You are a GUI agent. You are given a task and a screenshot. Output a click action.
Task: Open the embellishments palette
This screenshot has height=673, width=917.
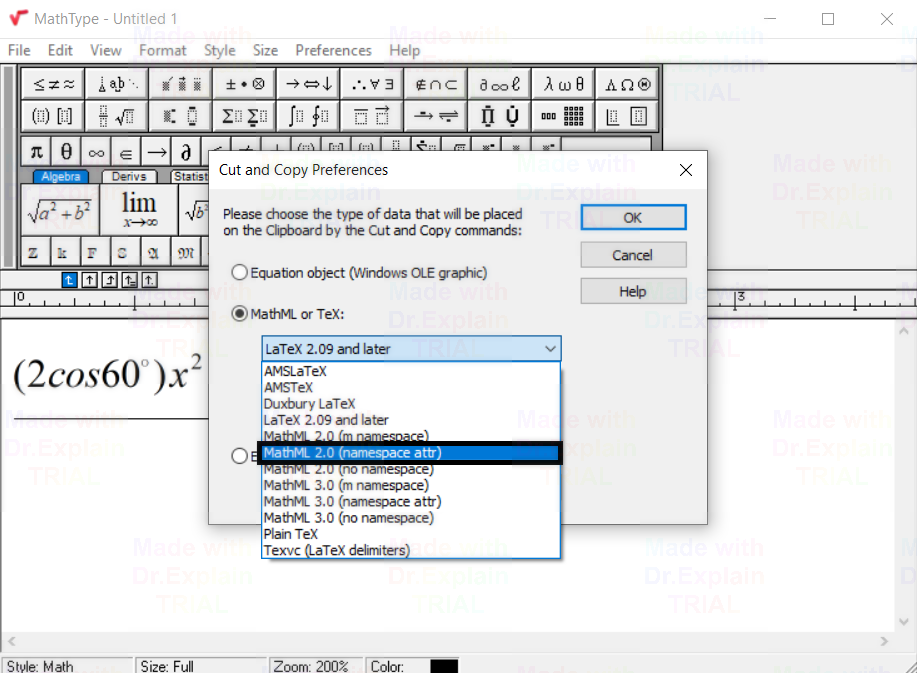pos(181,84)
